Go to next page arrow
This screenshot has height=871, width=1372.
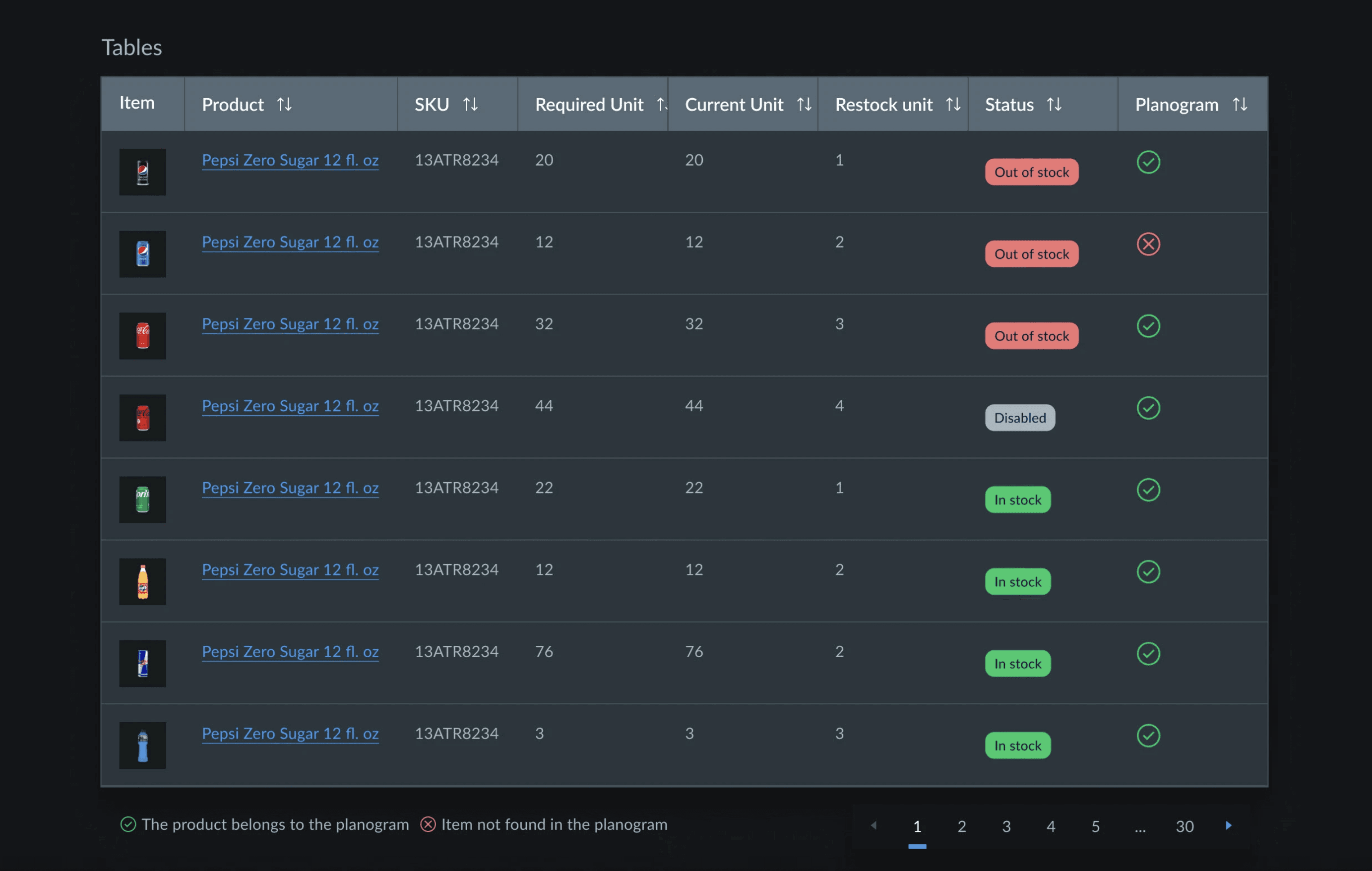(1229, 825)
